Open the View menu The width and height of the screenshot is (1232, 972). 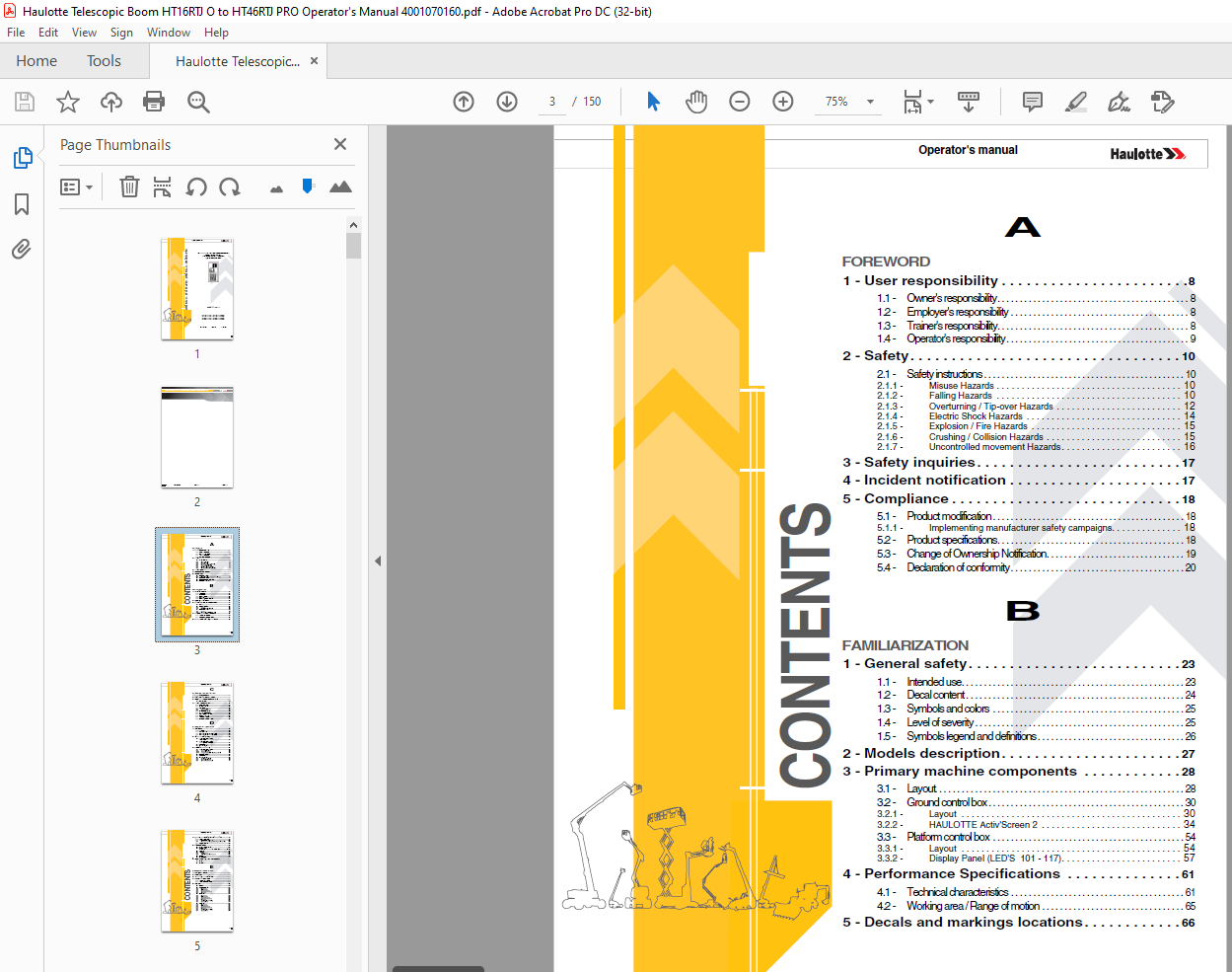[85, 33]
